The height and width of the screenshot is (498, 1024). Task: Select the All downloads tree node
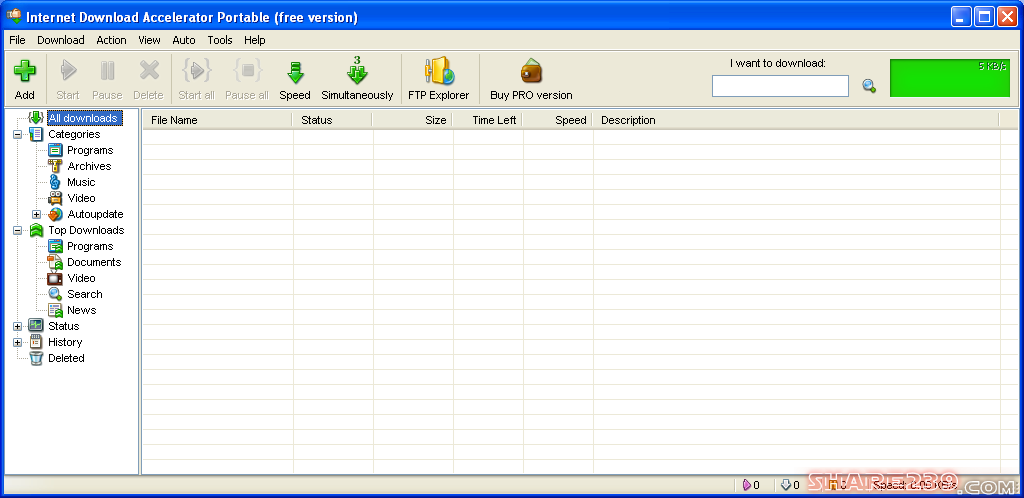[x=83, y=118]
